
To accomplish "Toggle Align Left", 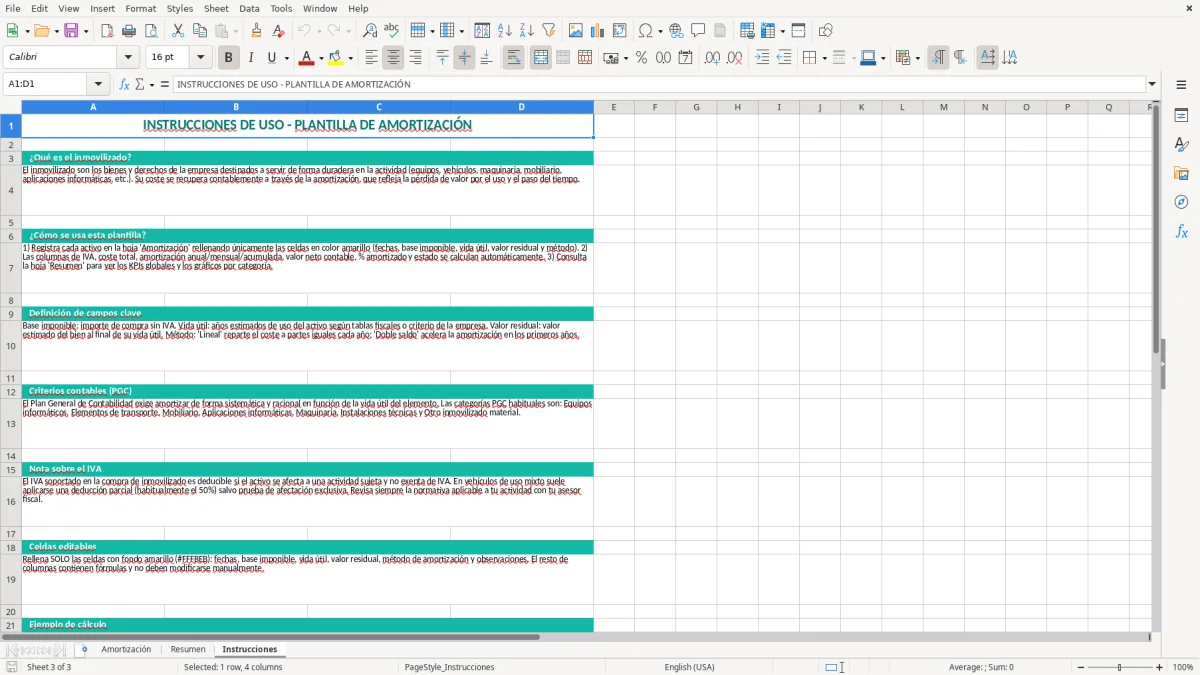I will coord(371,58).
